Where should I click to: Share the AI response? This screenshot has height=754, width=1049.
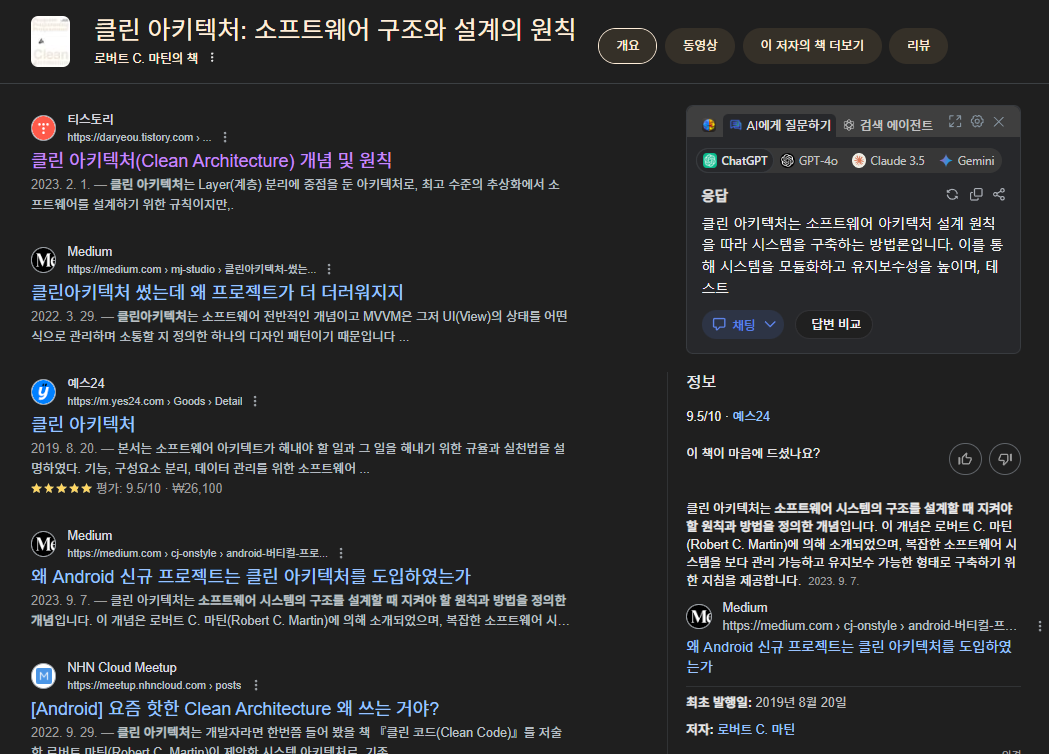pyautogui.click(x=999, y=194)
